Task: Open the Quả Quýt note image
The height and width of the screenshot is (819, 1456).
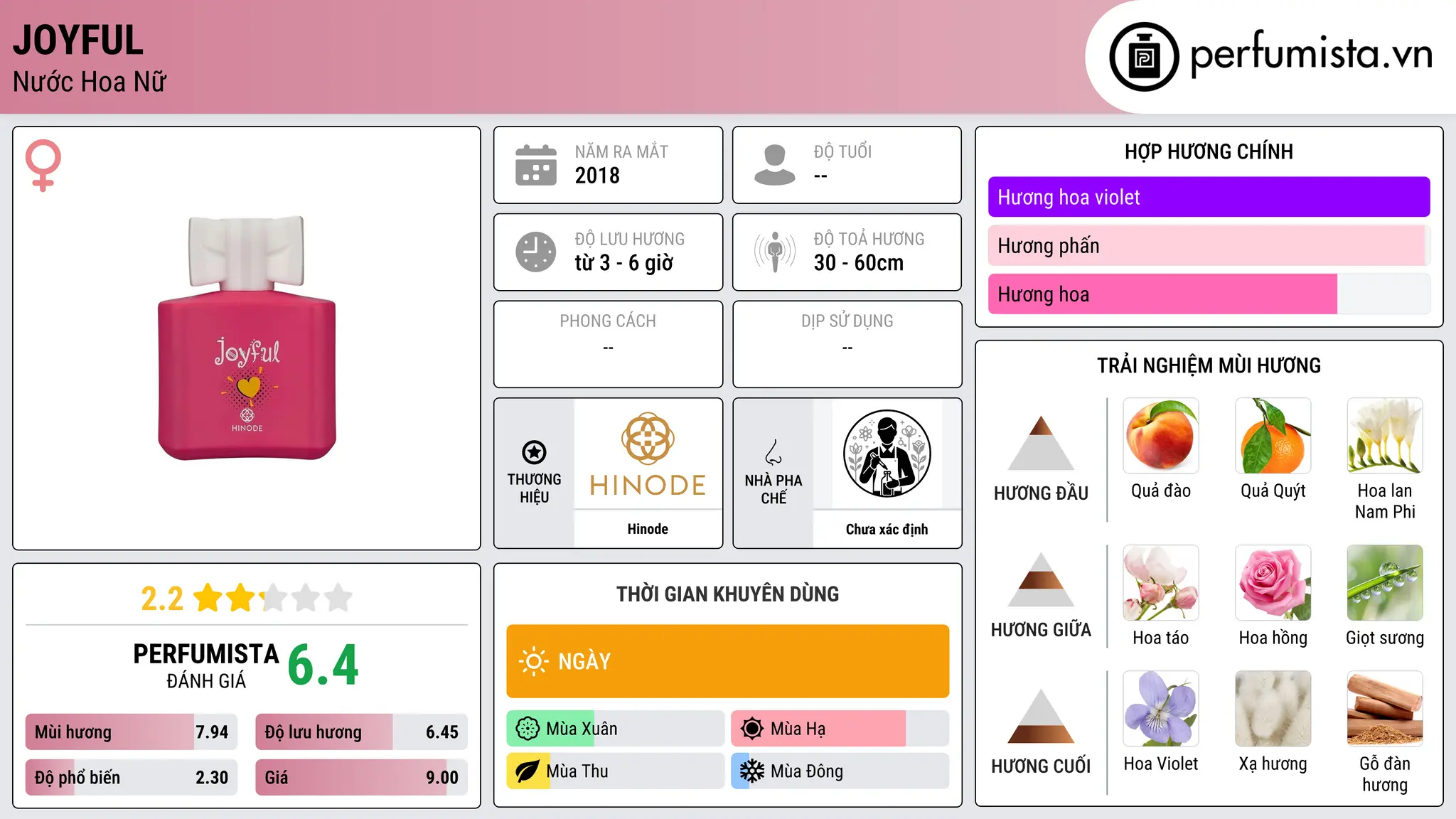Action: [1273, 436]
